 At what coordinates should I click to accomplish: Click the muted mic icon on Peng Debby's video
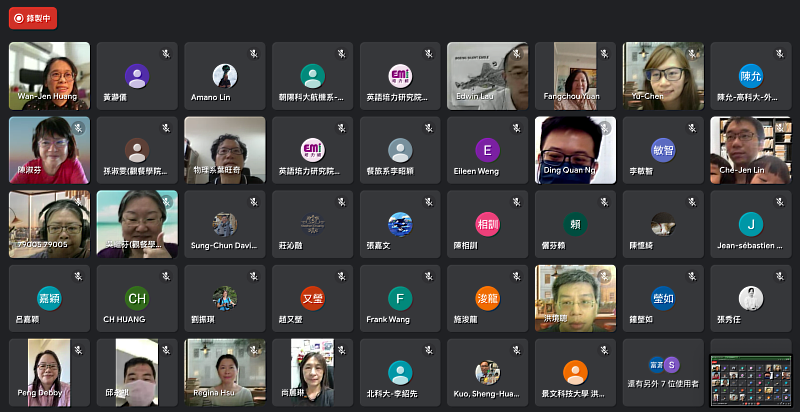pos(79,350)
